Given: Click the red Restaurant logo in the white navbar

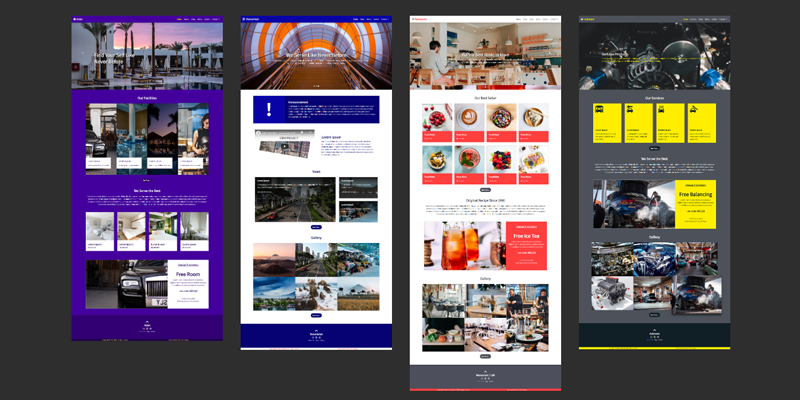Looking at the screenshot, I should tap(419, 19).
